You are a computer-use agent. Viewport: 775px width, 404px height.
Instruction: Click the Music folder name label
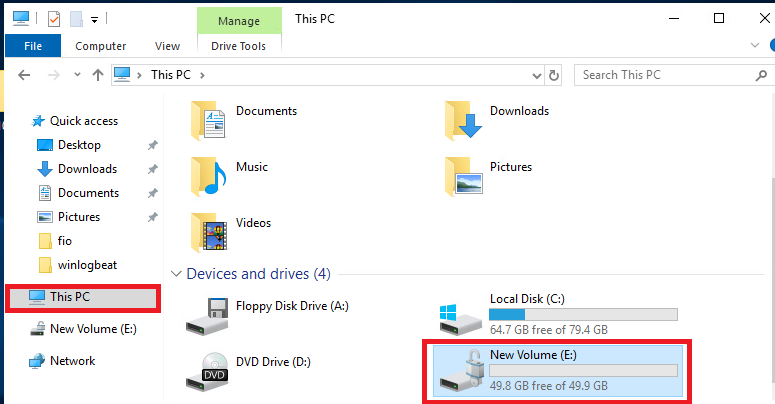(x=252, y=167)
